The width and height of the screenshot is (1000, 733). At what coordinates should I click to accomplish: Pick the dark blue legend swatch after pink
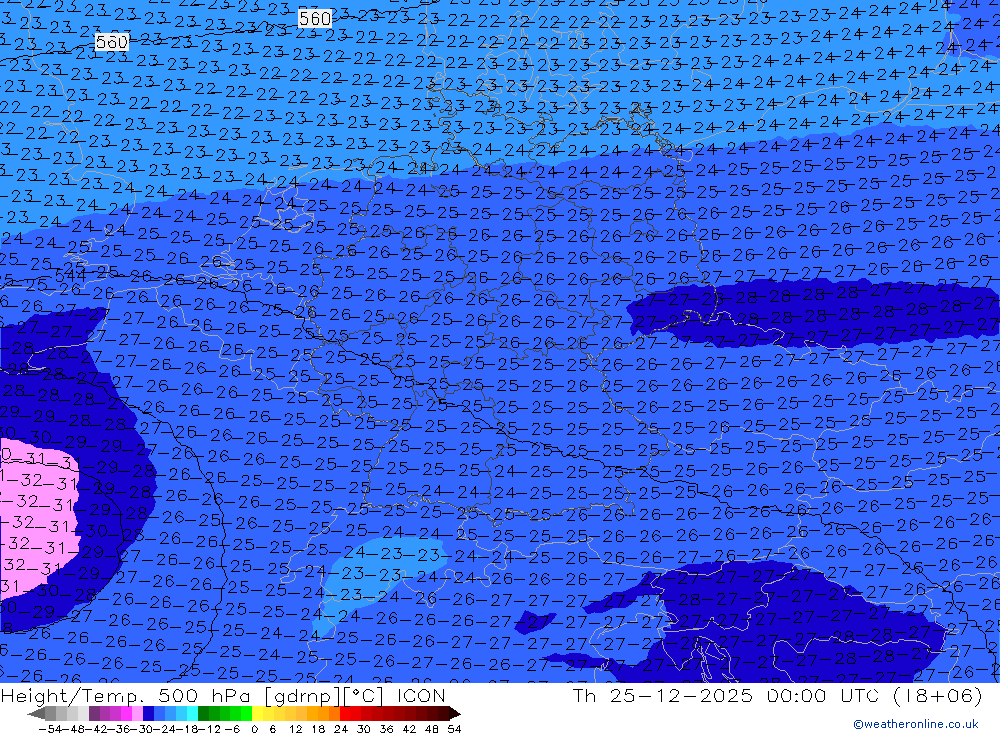coord(148,713)
